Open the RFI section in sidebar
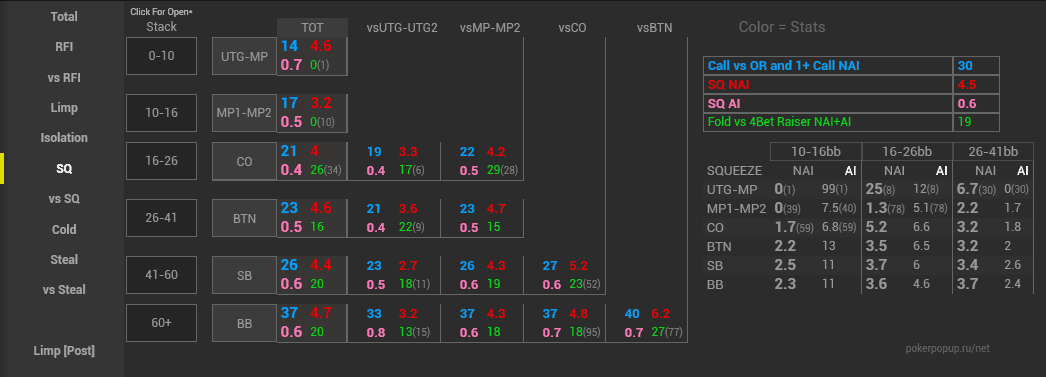This screenshot has height=377, width=1046. tap(64, 47)
